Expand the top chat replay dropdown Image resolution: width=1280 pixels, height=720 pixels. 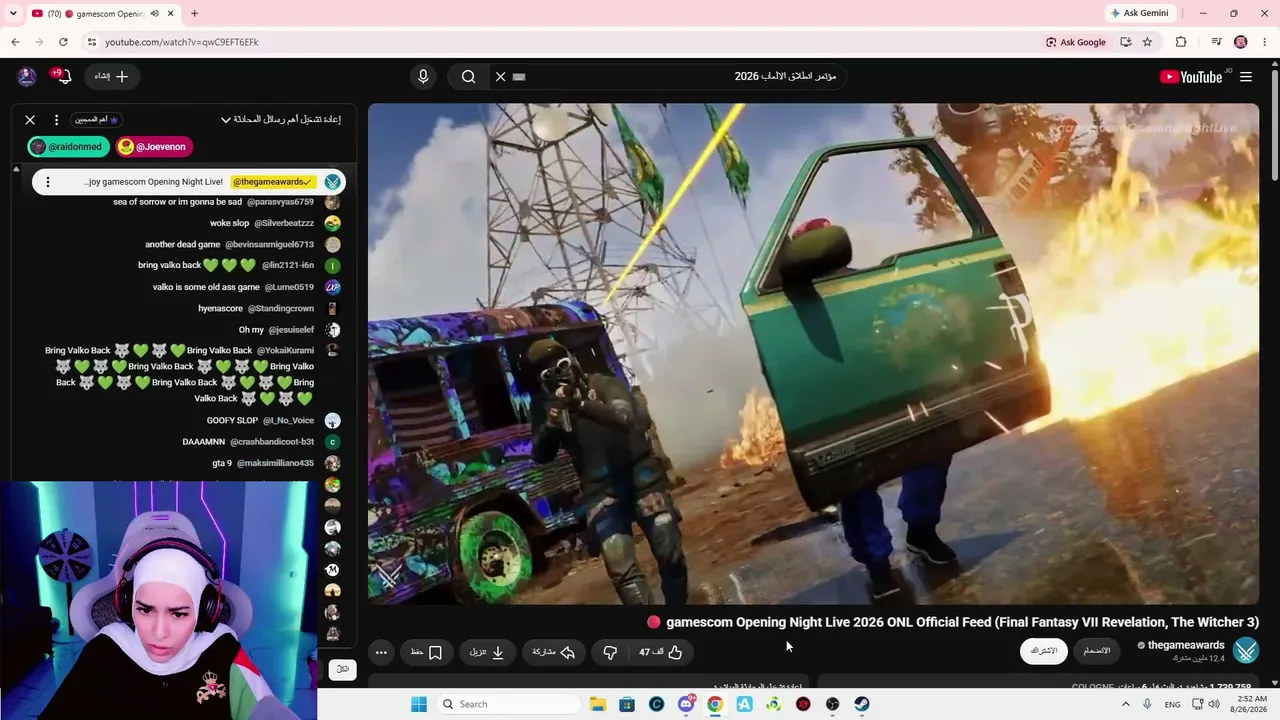(280, 120)
